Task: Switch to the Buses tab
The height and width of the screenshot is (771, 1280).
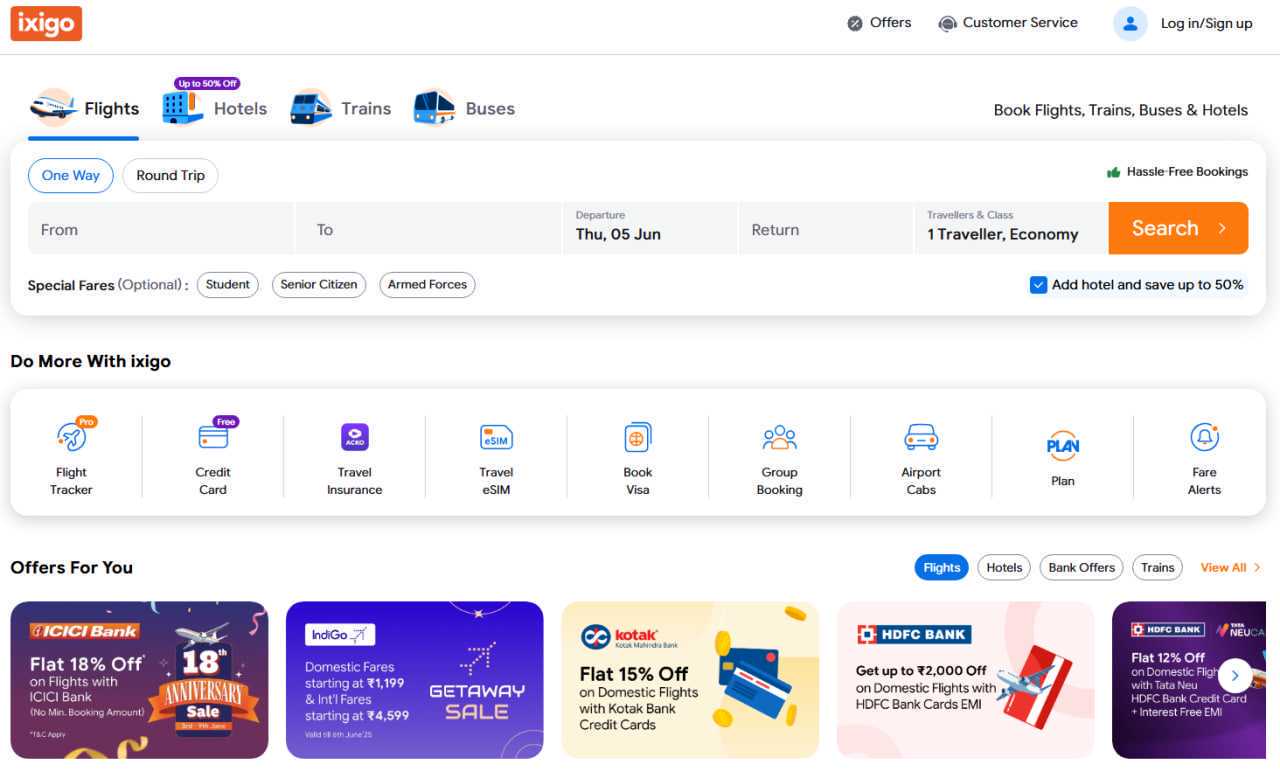Action: (464, 109)
